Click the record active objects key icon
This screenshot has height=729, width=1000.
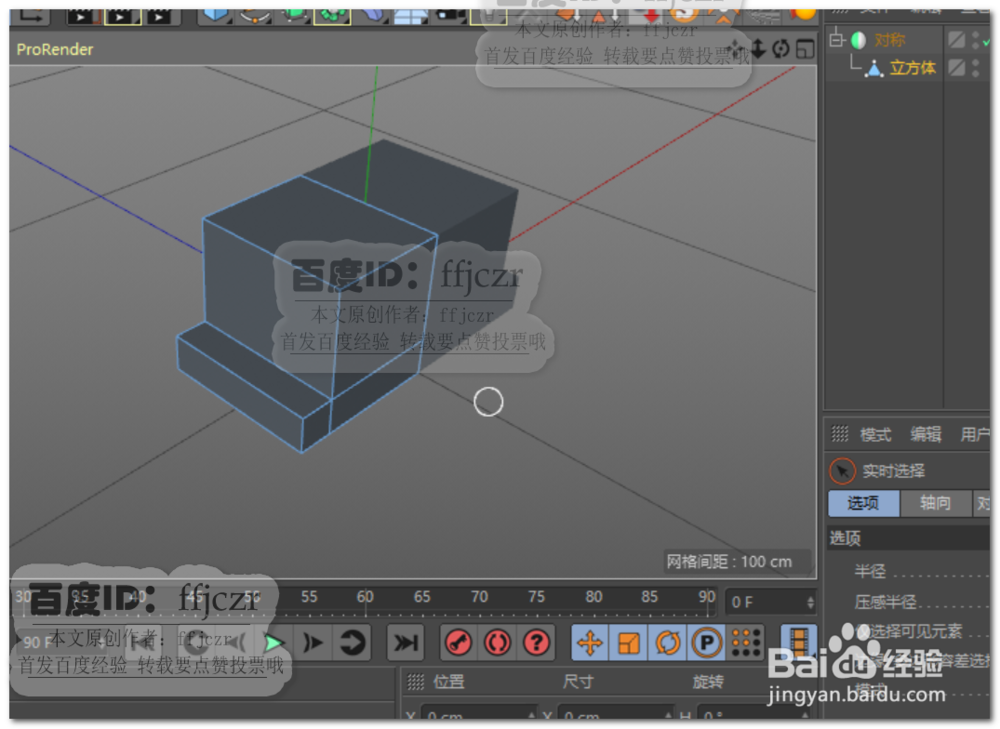coord(458,643)
